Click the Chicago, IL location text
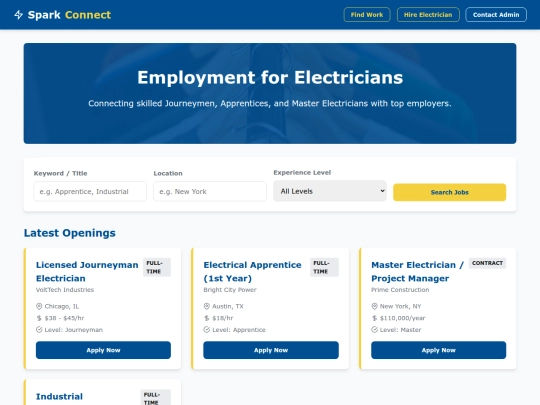 62,306
